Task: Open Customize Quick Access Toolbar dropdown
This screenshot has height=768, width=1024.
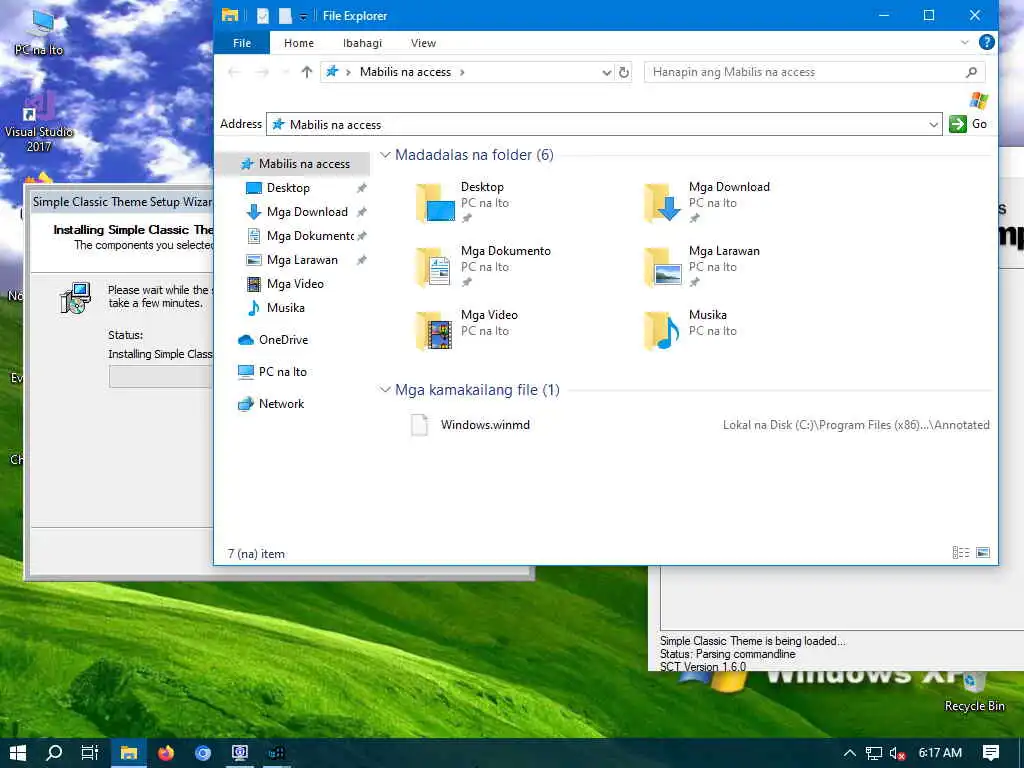Action: (303, 16)
